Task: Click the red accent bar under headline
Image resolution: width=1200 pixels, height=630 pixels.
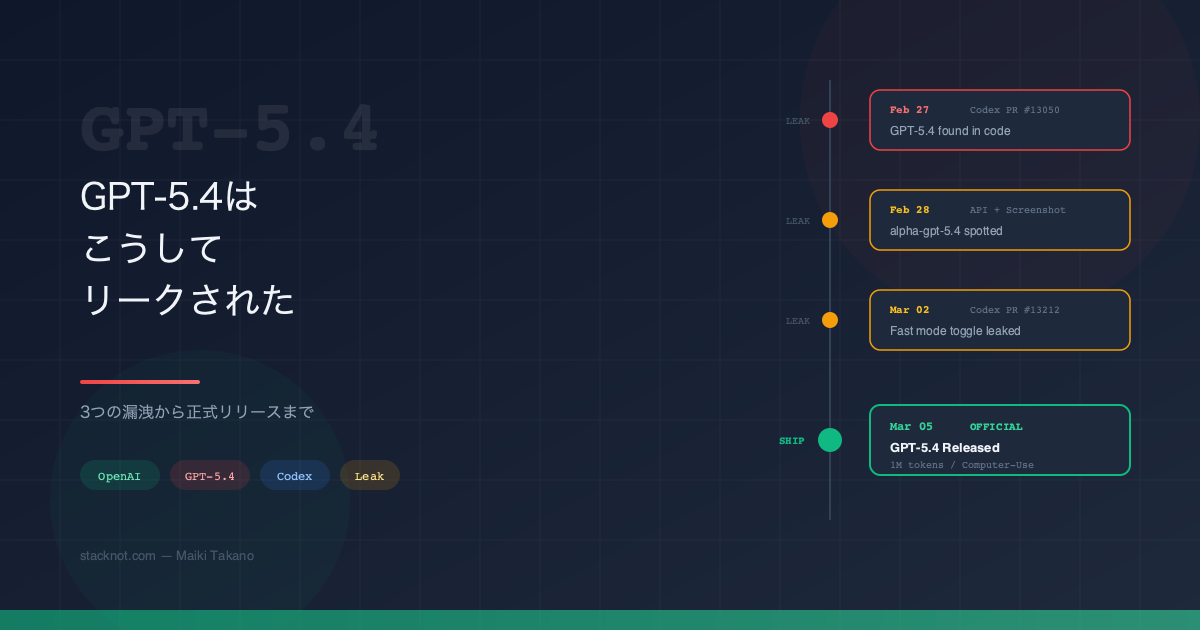Action: pos(140,382)
